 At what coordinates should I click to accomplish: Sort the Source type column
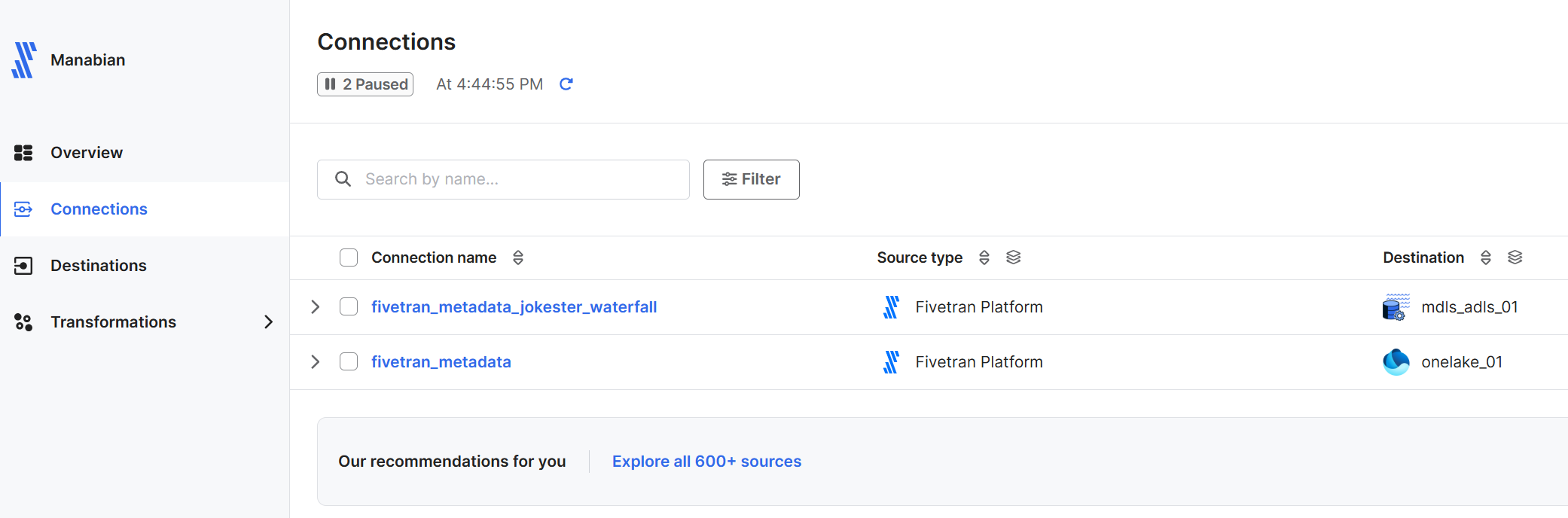pyautogui.click(x=984, y=257)
